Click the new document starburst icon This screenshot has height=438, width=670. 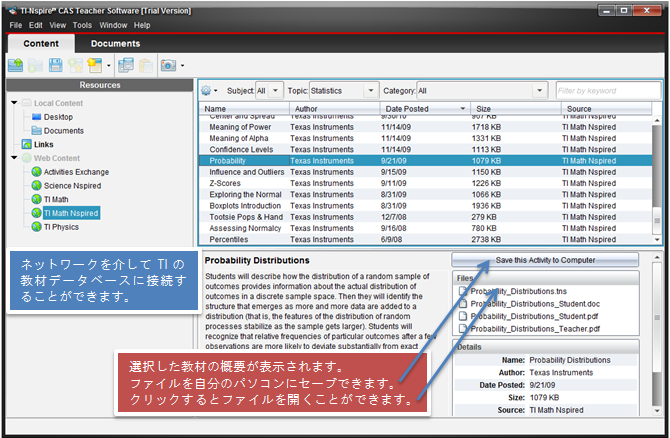tap(94, 65)
